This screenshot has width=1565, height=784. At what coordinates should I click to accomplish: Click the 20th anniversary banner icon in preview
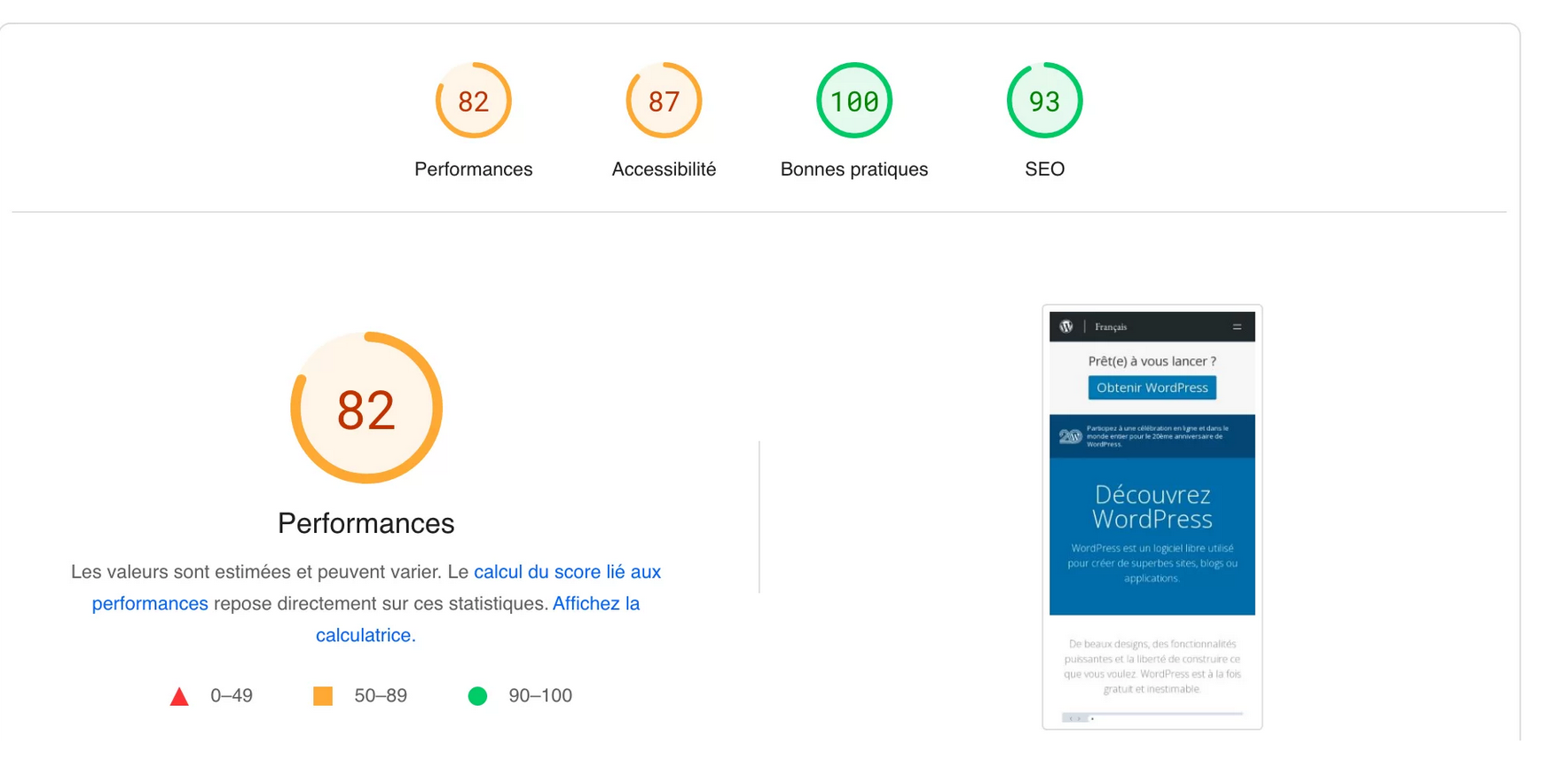click(x=1071, y=436)
